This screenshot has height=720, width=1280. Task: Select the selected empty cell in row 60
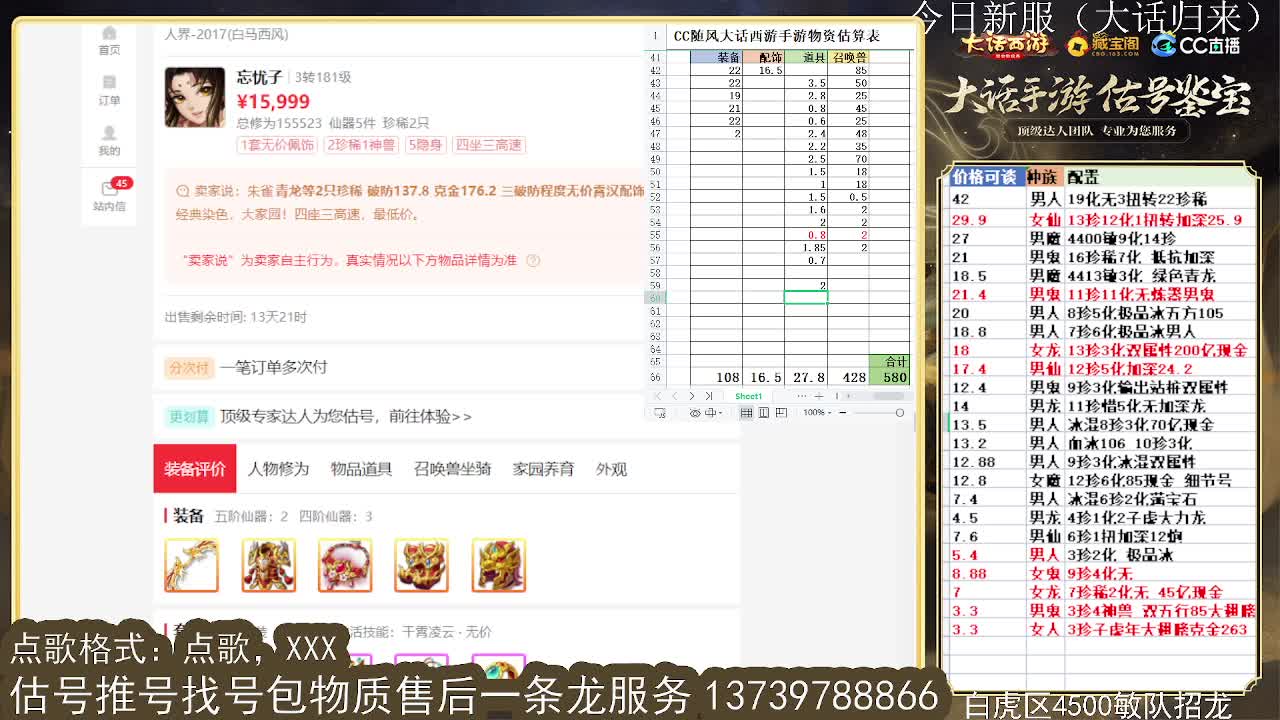click(805, 298)
